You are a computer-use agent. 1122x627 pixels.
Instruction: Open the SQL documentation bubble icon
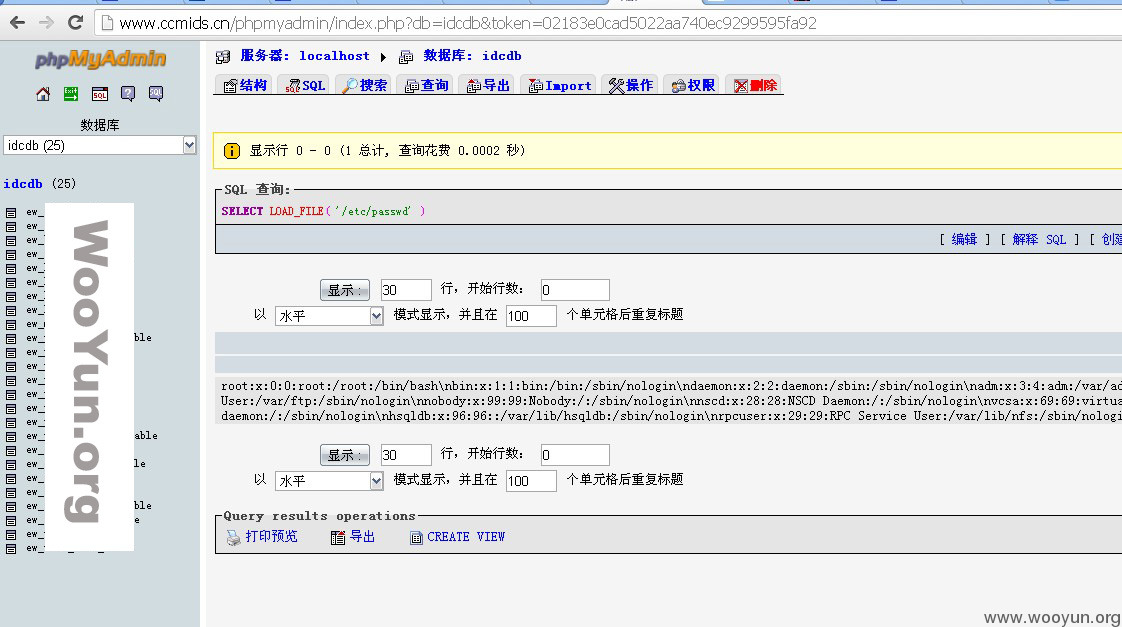pyautogui.click(x=156, y=94)
